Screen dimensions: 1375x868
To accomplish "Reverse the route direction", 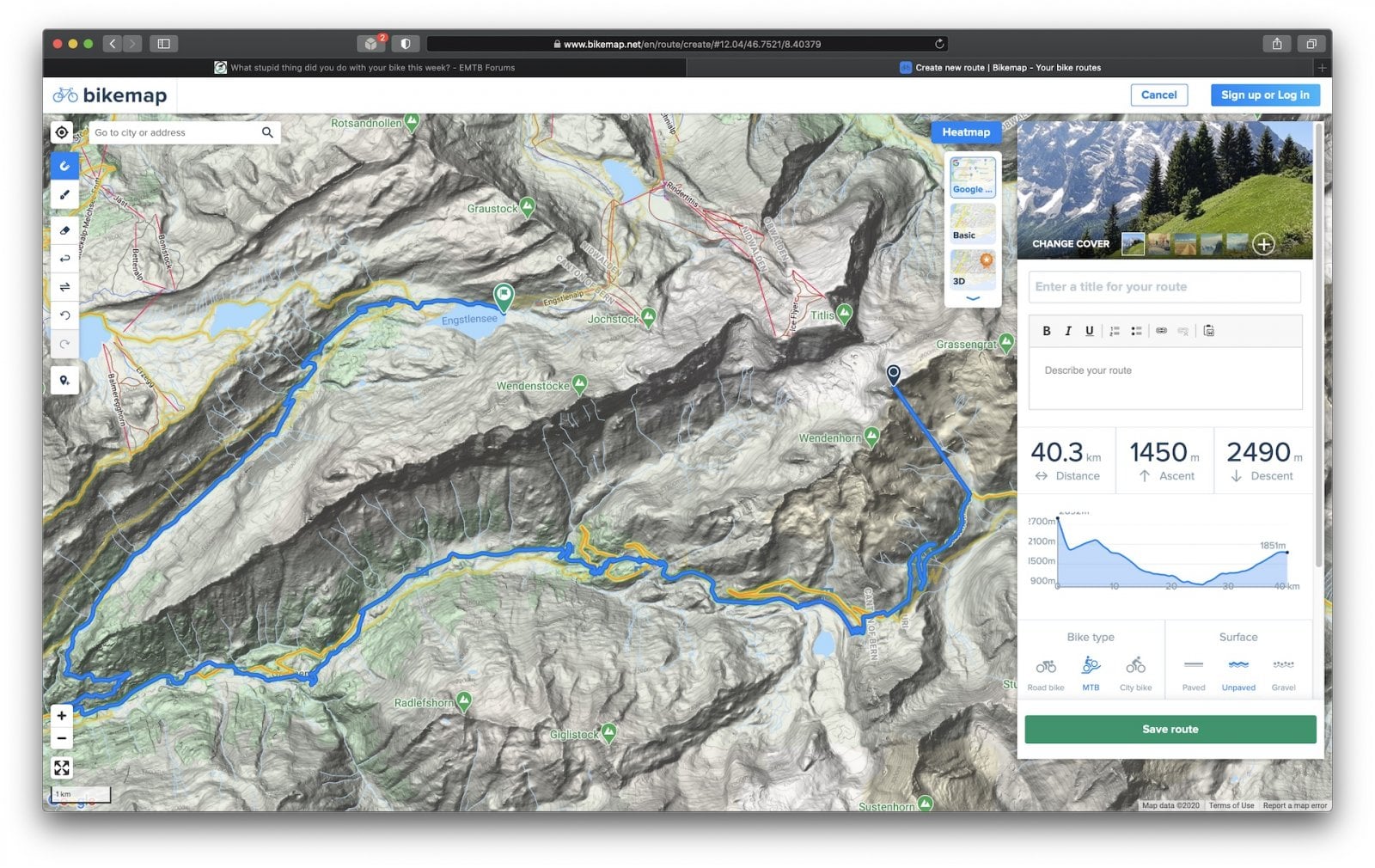I will click(x=64, y=287).
